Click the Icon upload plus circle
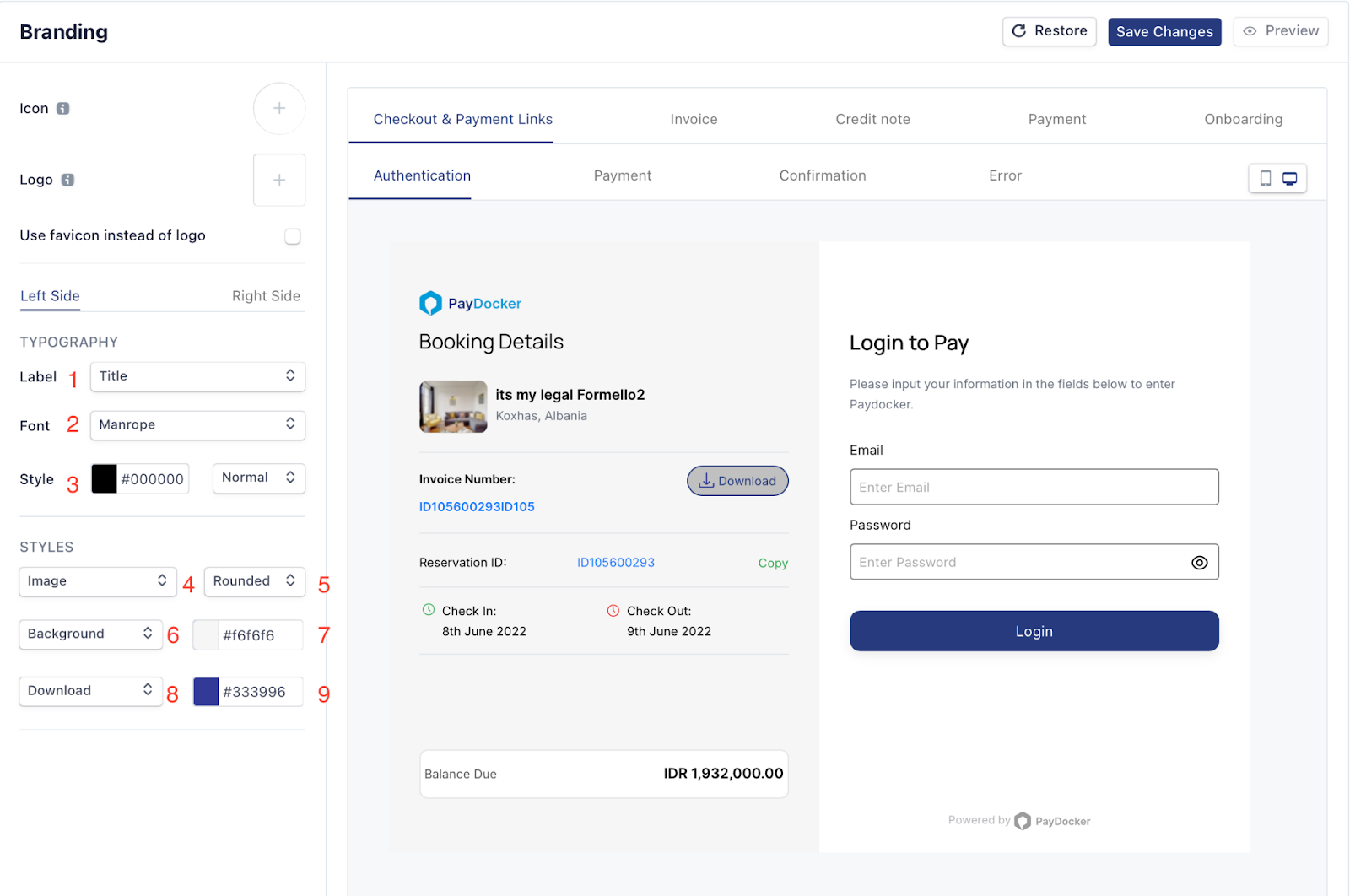1350x896 pixels. click(279, 109)
